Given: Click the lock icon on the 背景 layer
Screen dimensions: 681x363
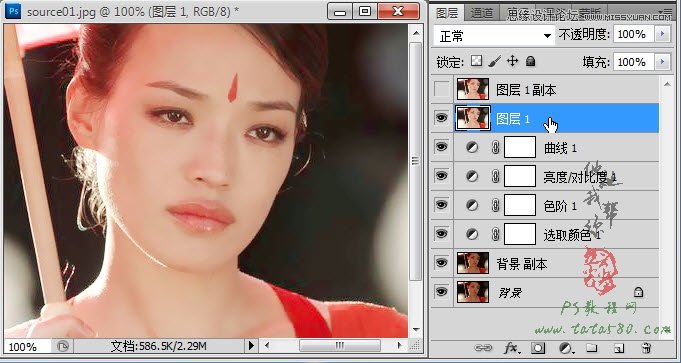Looking at the screenshot, I should pyautogui.click(x=638, y=292).
